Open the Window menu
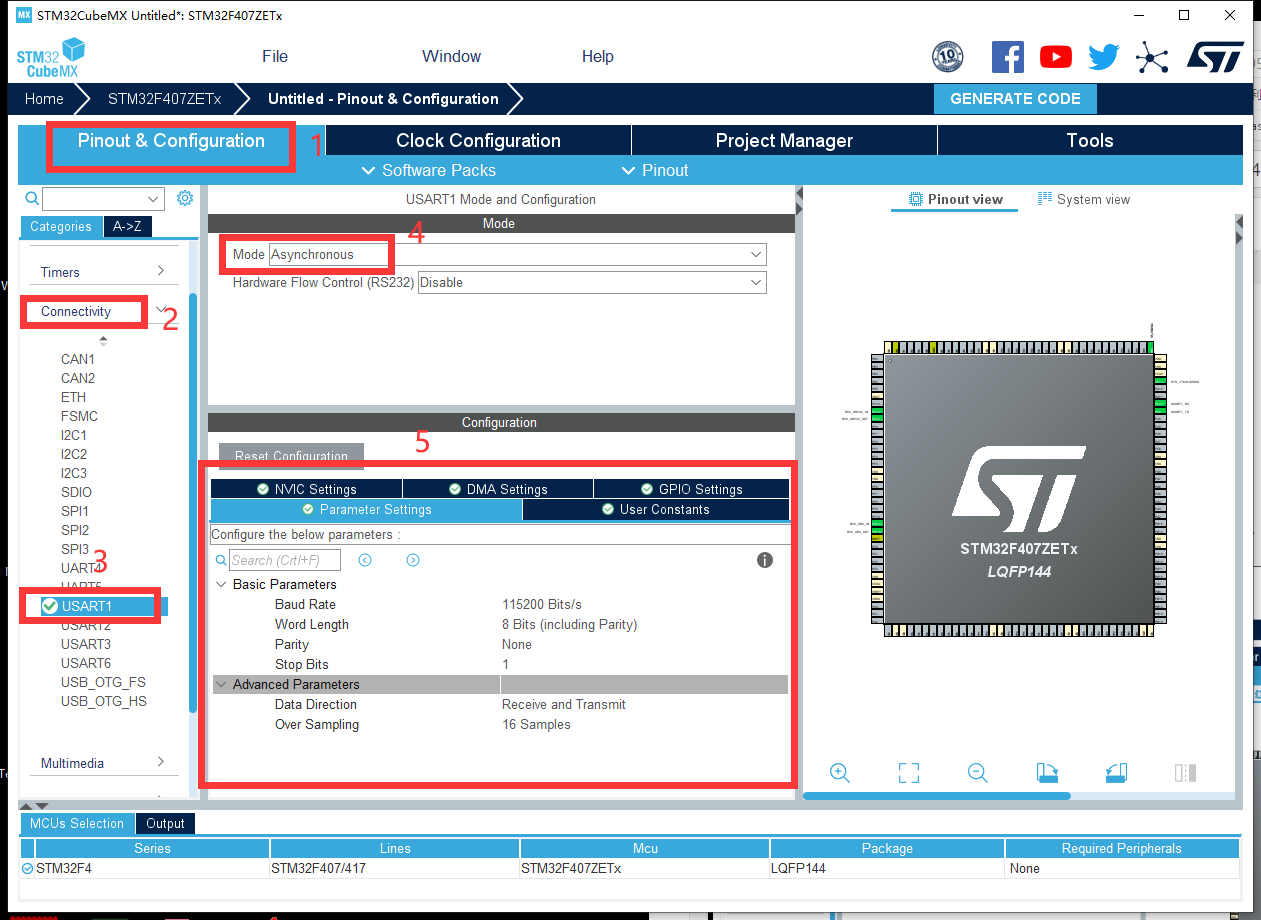The width and height of the screenshot is (1261, 920). tap(451, 57)
